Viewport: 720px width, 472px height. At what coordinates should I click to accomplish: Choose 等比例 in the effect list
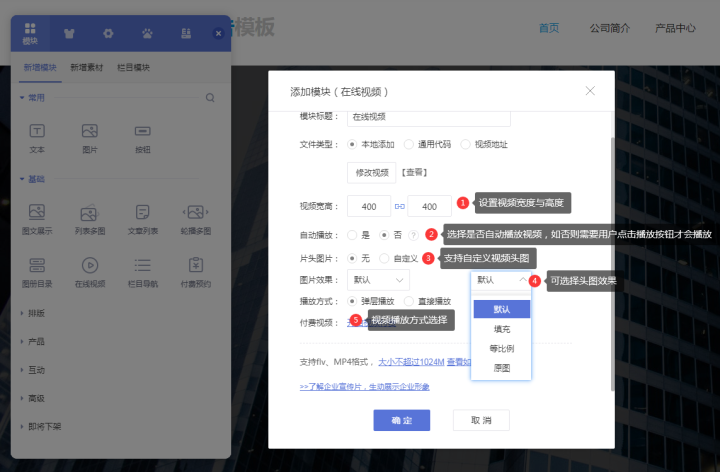coord(501,348)
